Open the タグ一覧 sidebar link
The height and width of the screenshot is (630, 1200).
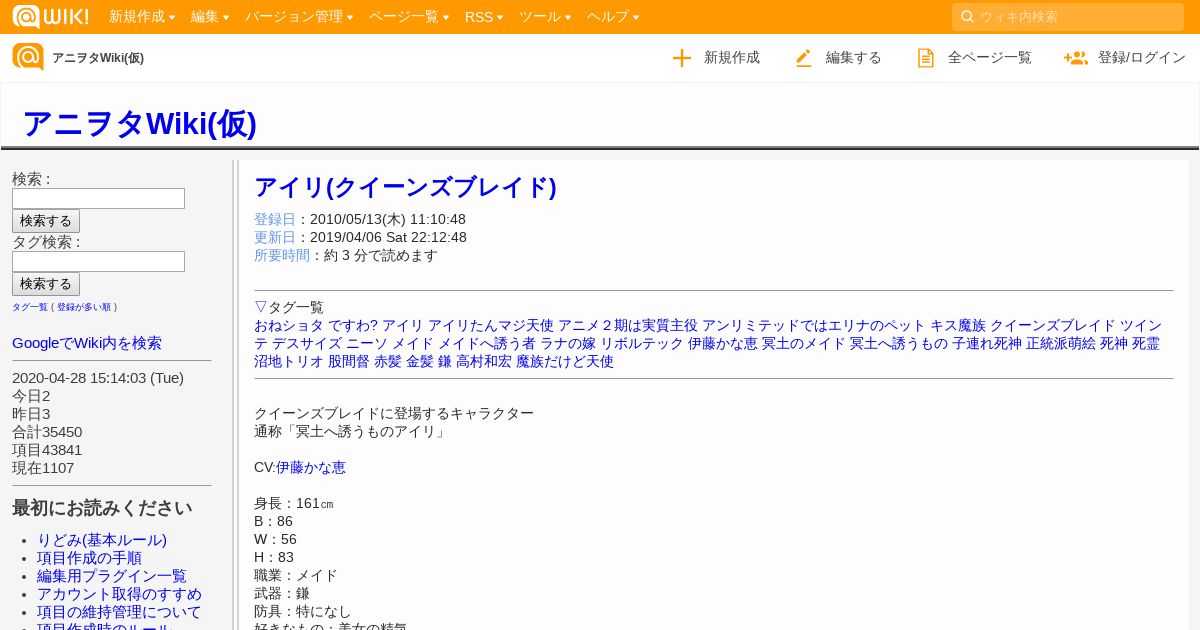pyautogui.click(x=30, y=307)
